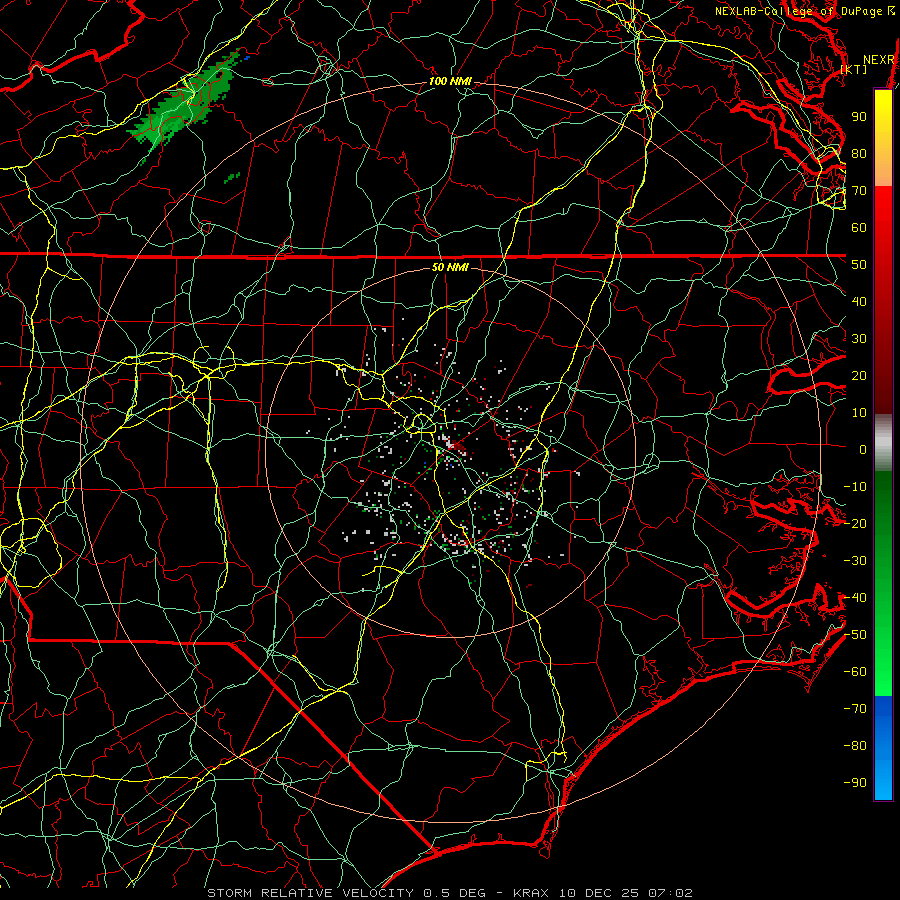Click the 100 NMI range ring label

click(x=450, y=82)
